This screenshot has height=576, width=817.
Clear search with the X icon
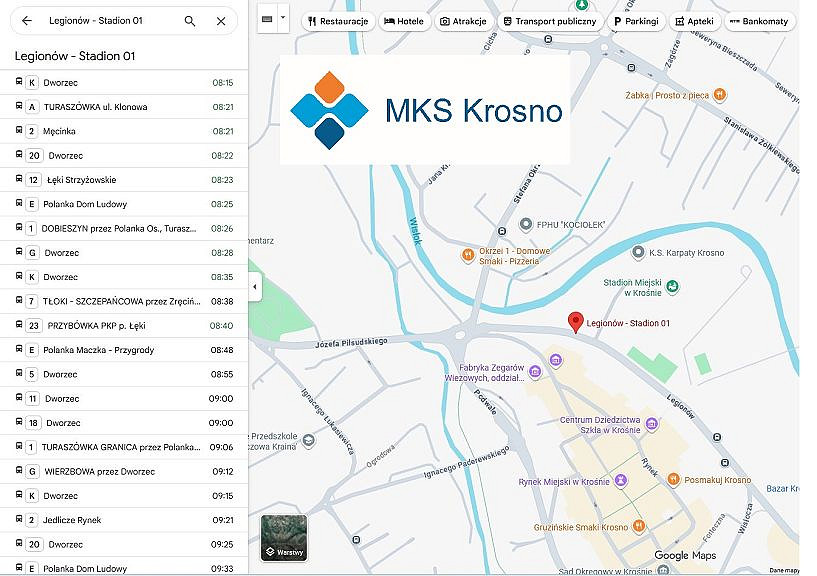click(x=221, y=21)
